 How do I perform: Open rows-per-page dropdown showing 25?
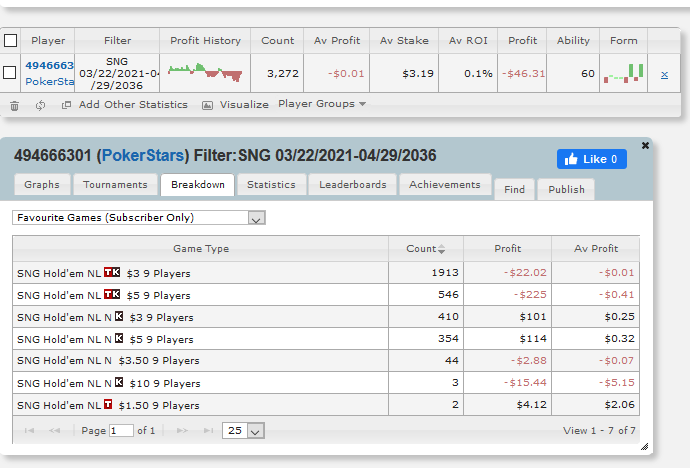[243, 431]
